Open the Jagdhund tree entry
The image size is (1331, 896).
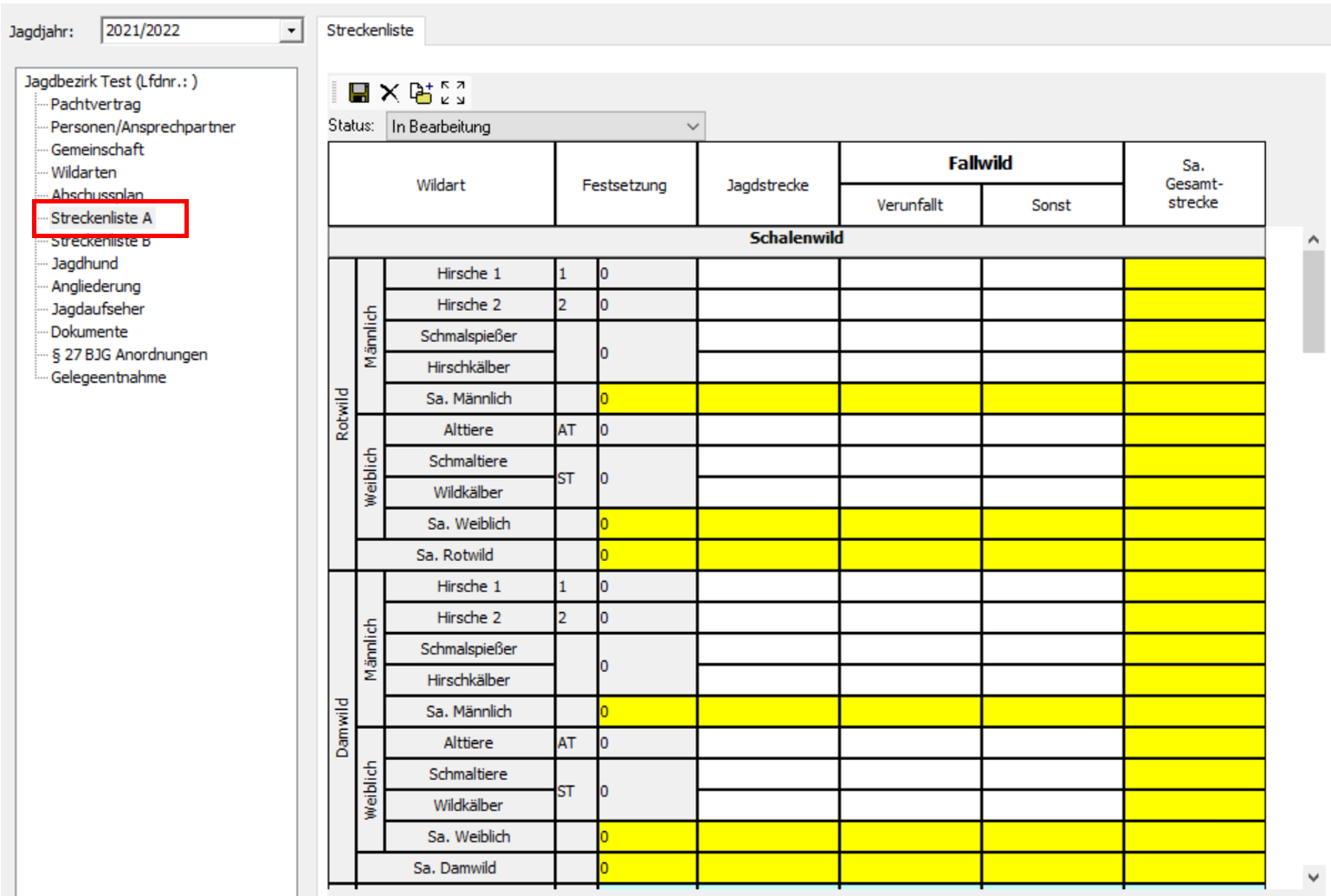pos(84,263)
